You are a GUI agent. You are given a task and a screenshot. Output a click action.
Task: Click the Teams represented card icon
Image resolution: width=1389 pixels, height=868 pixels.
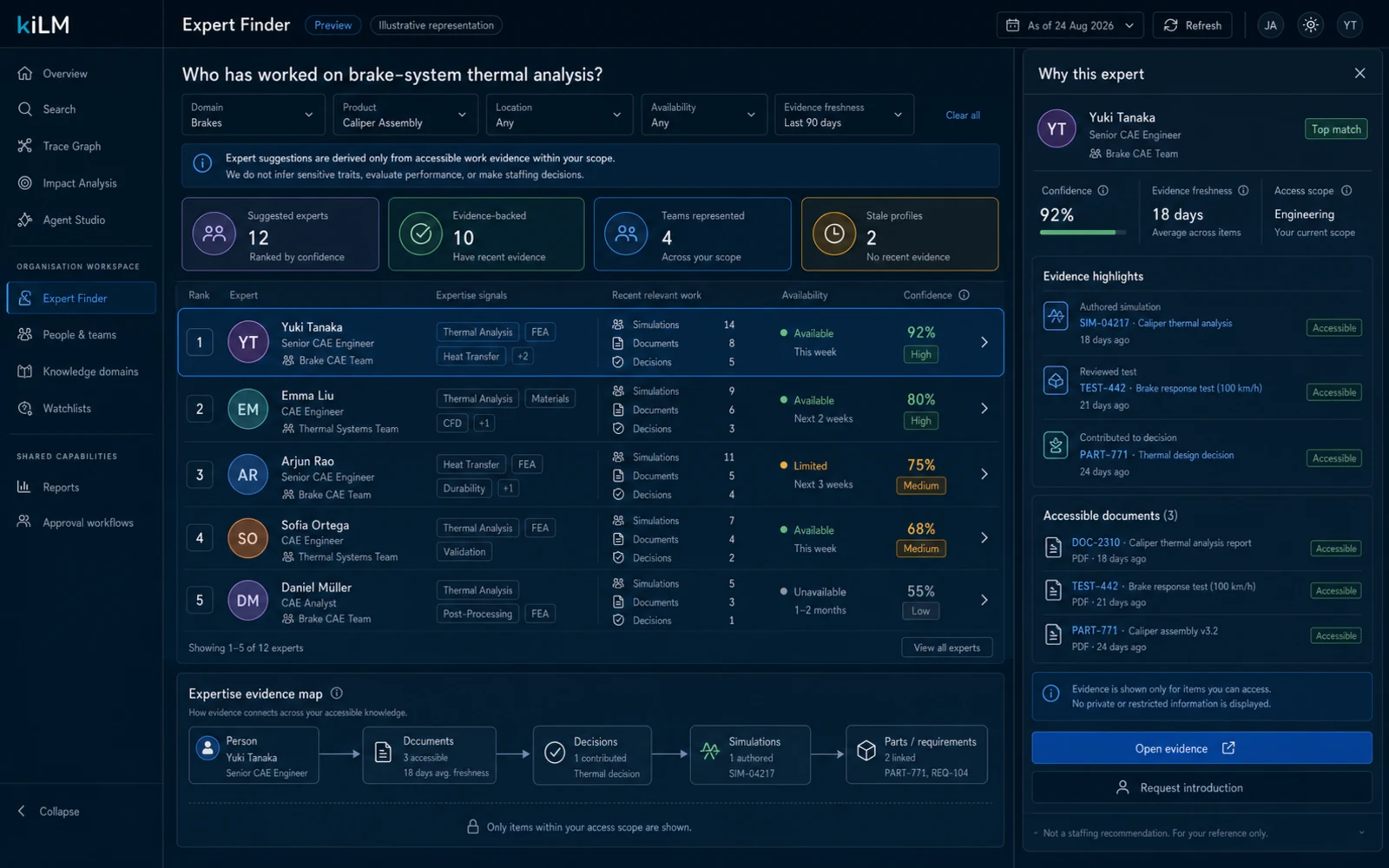coord(626,233)
